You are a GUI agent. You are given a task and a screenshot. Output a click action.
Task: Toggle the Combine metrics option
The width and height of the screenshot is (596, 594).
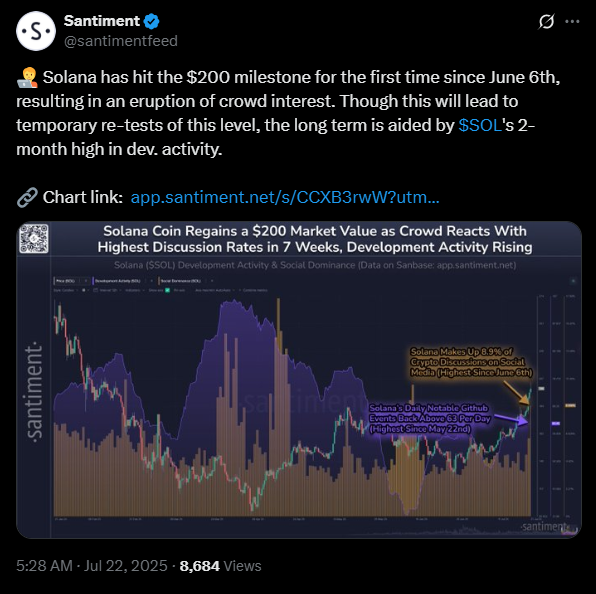254,290
